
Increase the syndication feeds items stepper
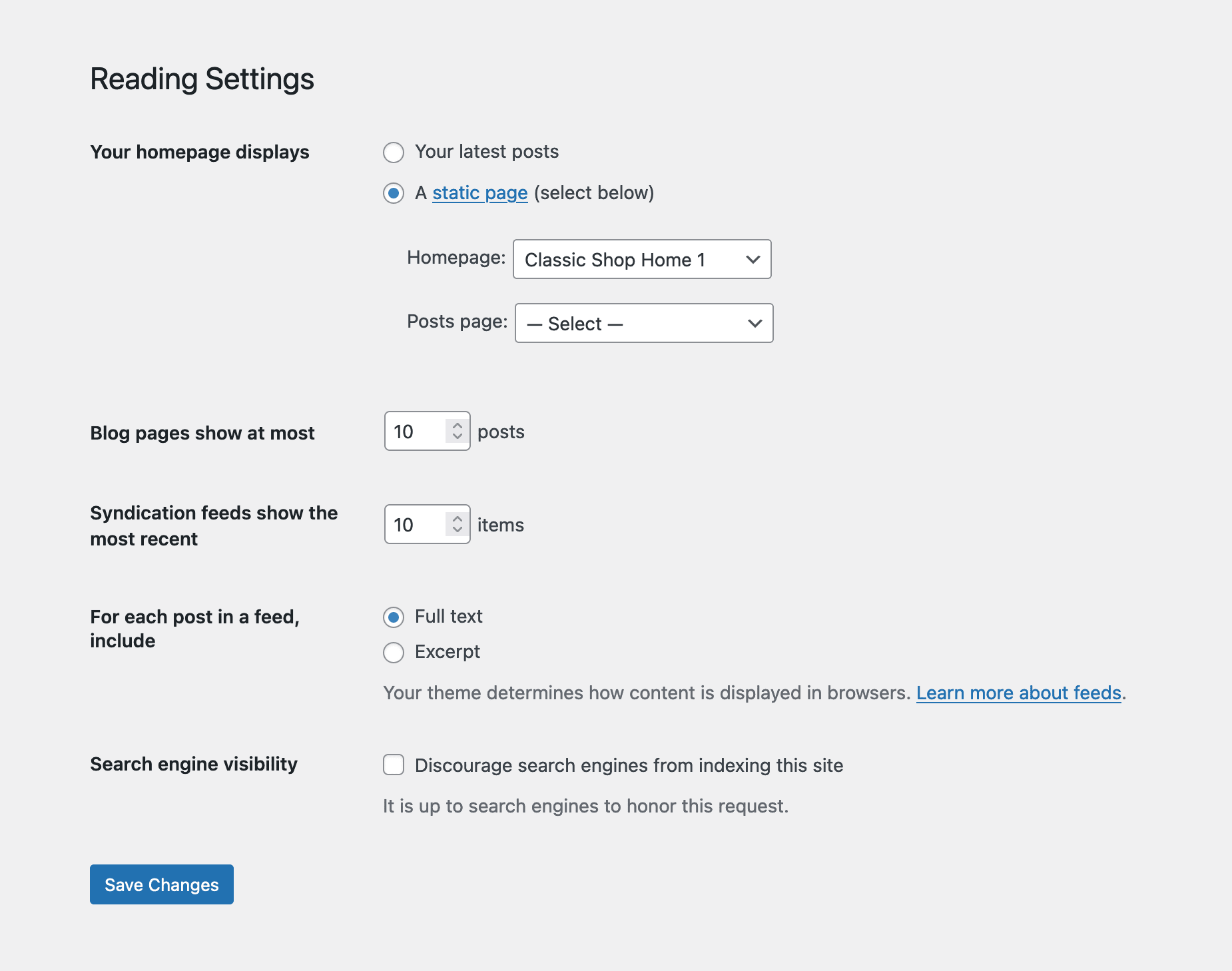457,518
